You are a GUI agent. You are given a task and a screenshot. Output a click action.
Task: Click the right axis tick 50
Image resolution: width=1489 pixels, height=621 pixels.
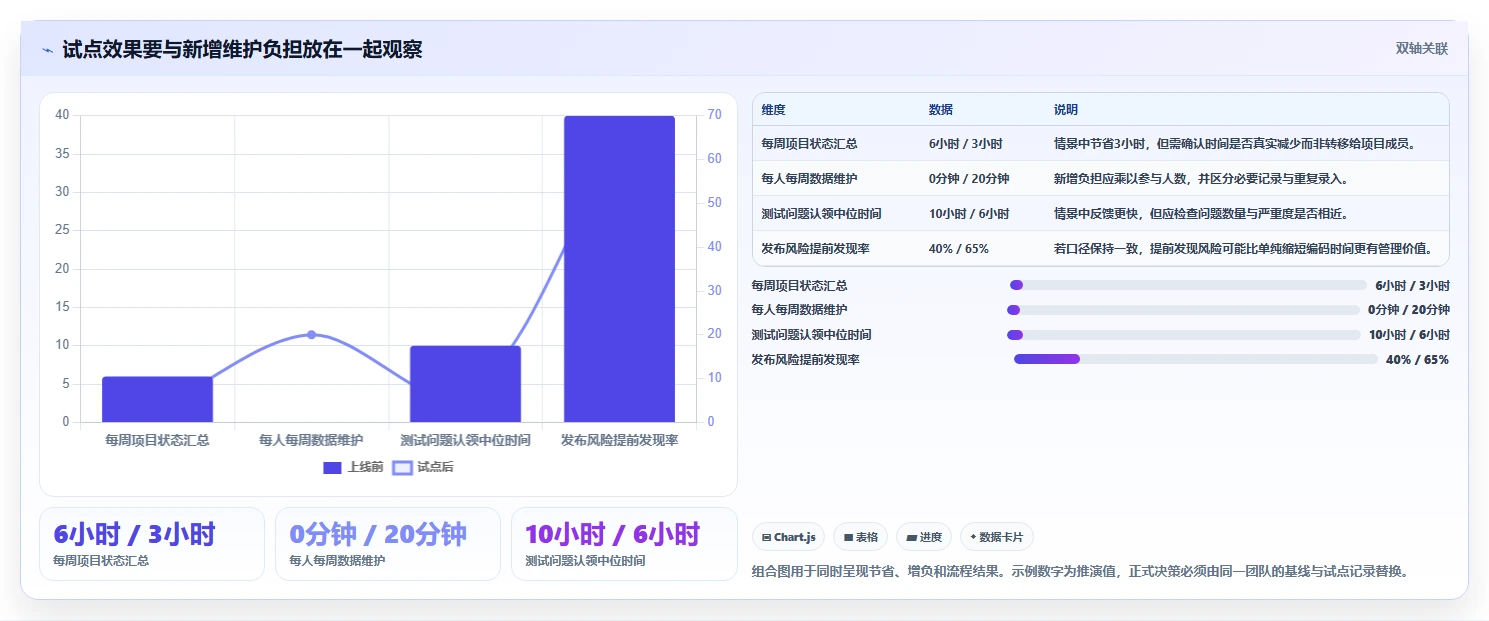click(714, 203)
